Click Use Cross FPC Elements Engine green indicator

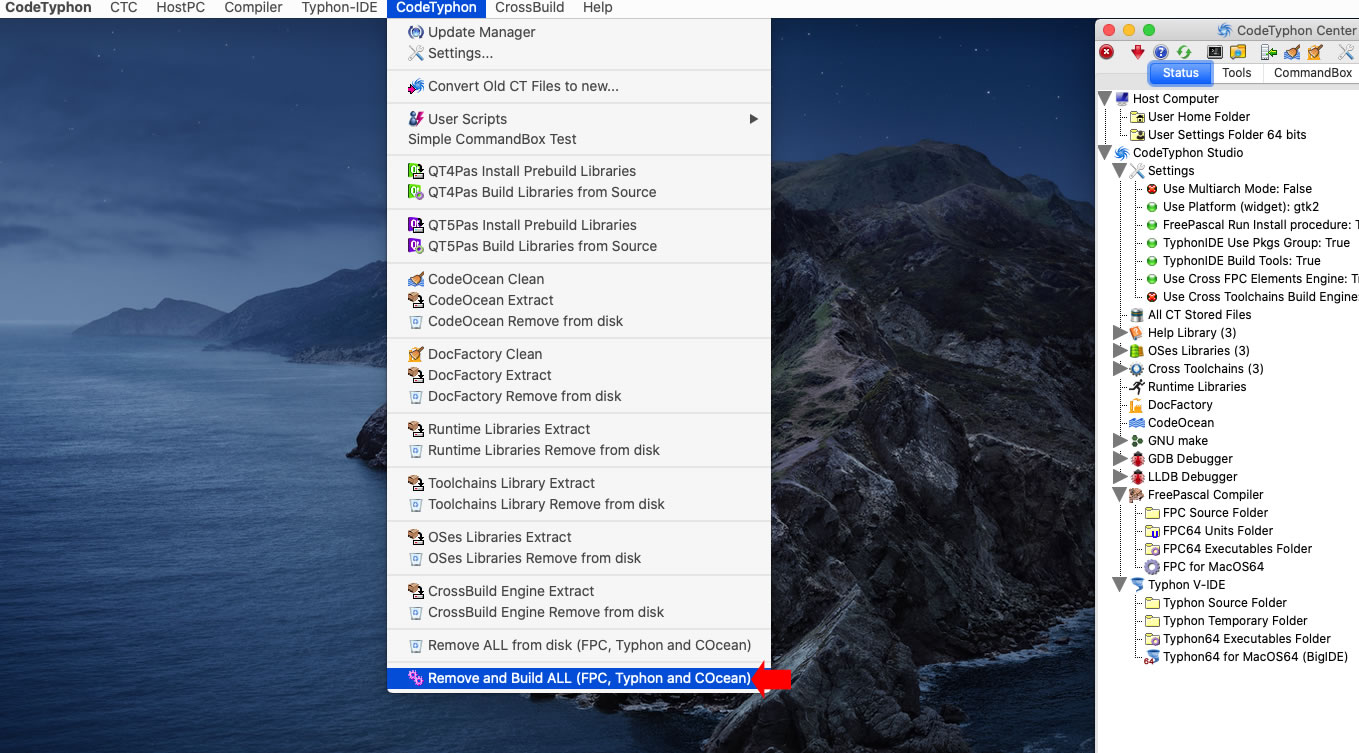coord(1152,279)
